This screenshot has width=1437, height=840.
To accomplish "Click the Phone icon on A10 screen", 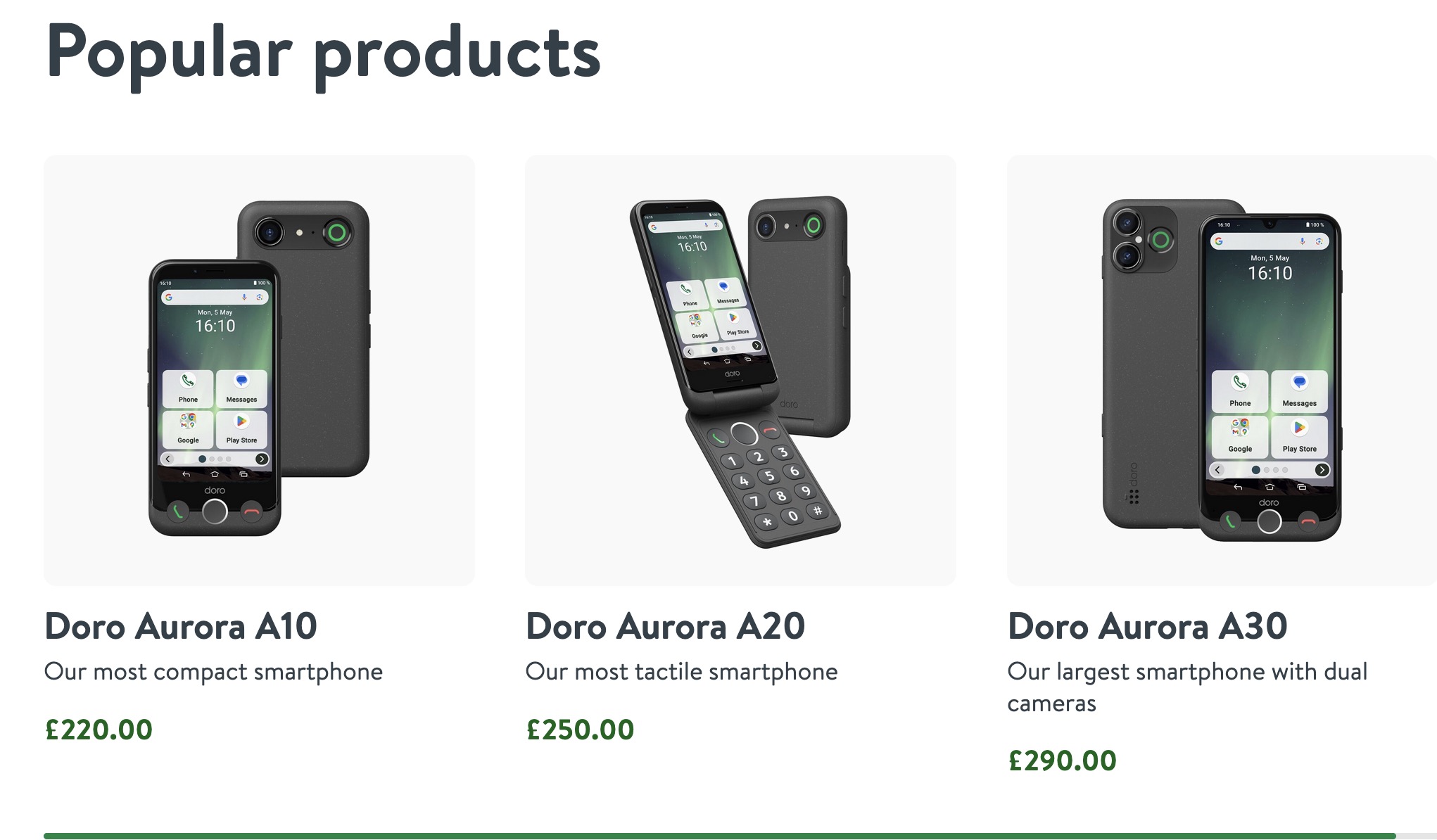I will point(188,388).
